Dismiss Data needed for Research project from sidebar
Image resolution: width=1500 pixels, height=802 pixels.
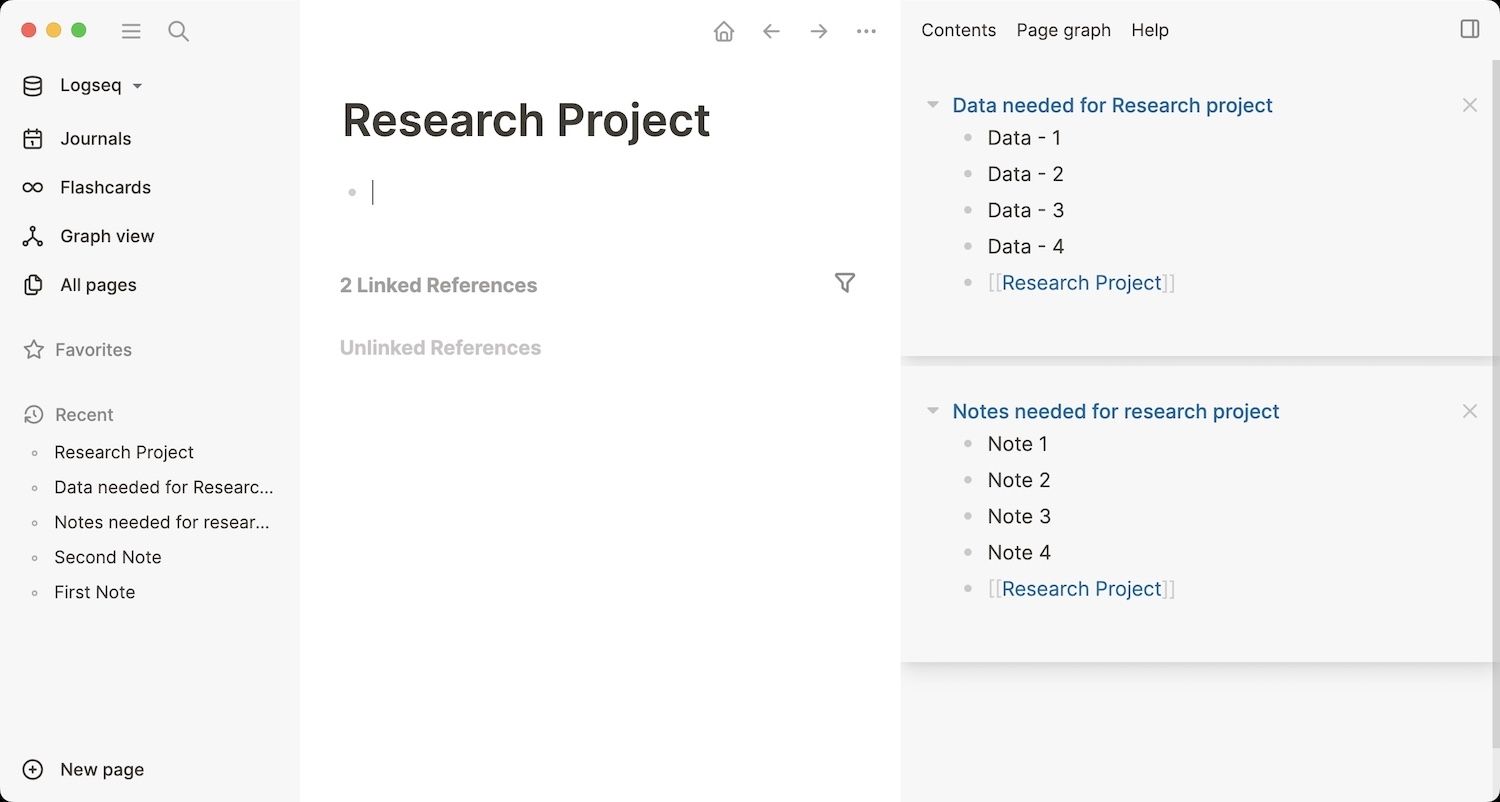1469,104
